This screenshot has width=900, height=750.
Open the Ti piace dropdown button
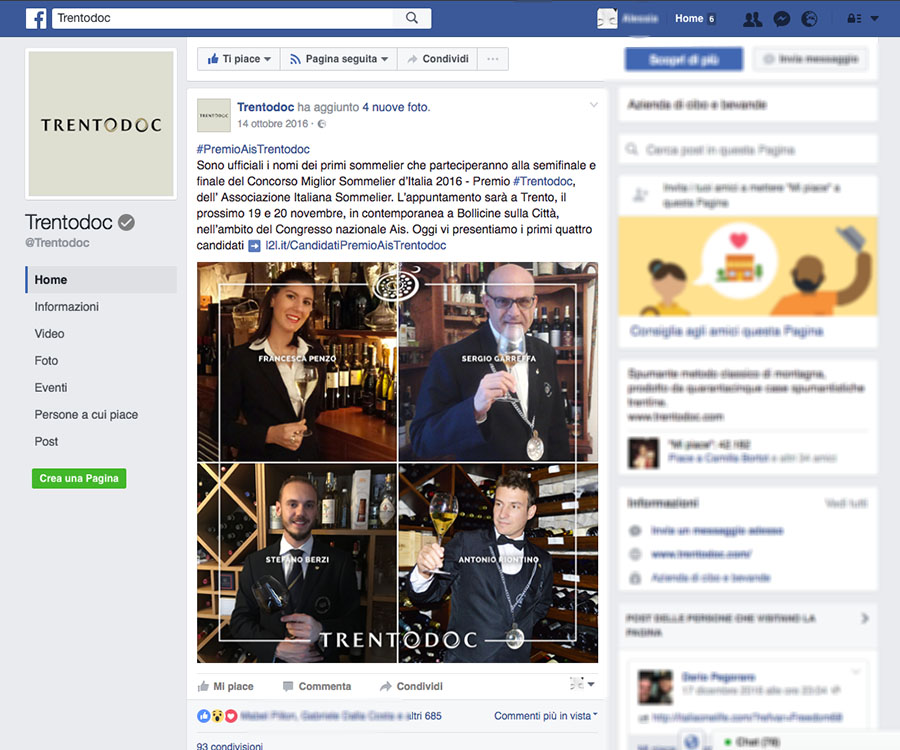pos(239,59)
